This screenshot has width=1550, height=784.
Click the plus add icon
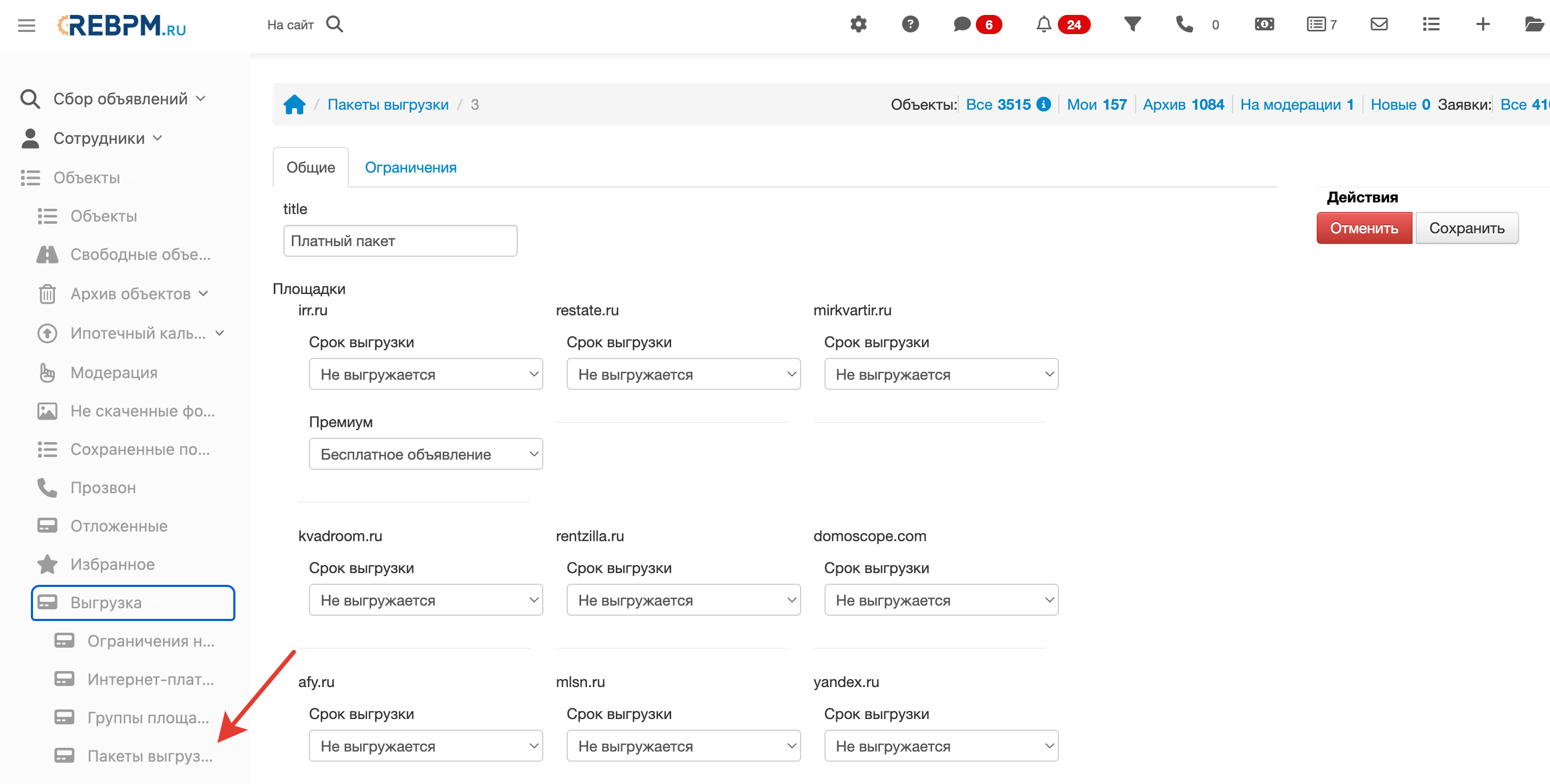coord(1482,24)
